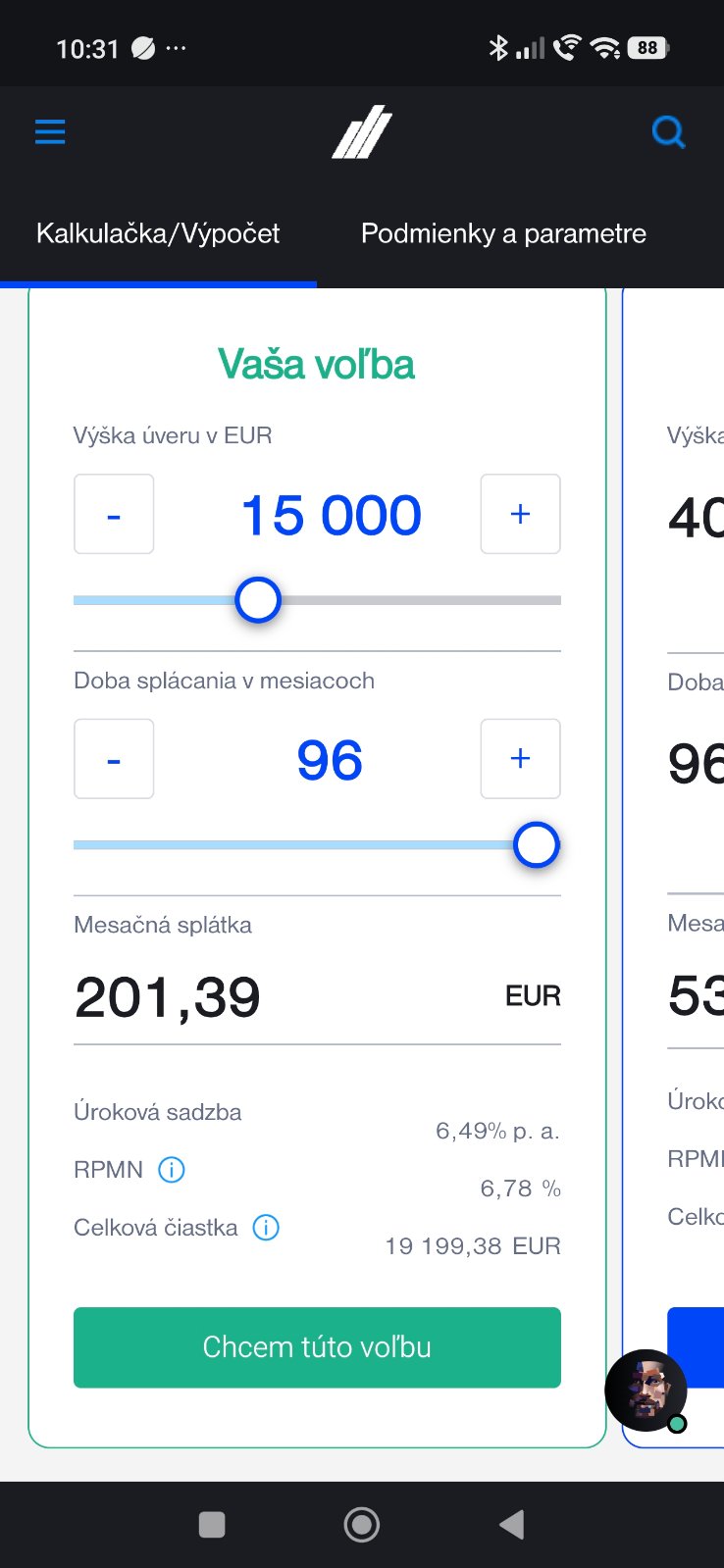Open the hamburger menu
The width and height of the screenshot is (724, 1568).
(x=50, y=131)
